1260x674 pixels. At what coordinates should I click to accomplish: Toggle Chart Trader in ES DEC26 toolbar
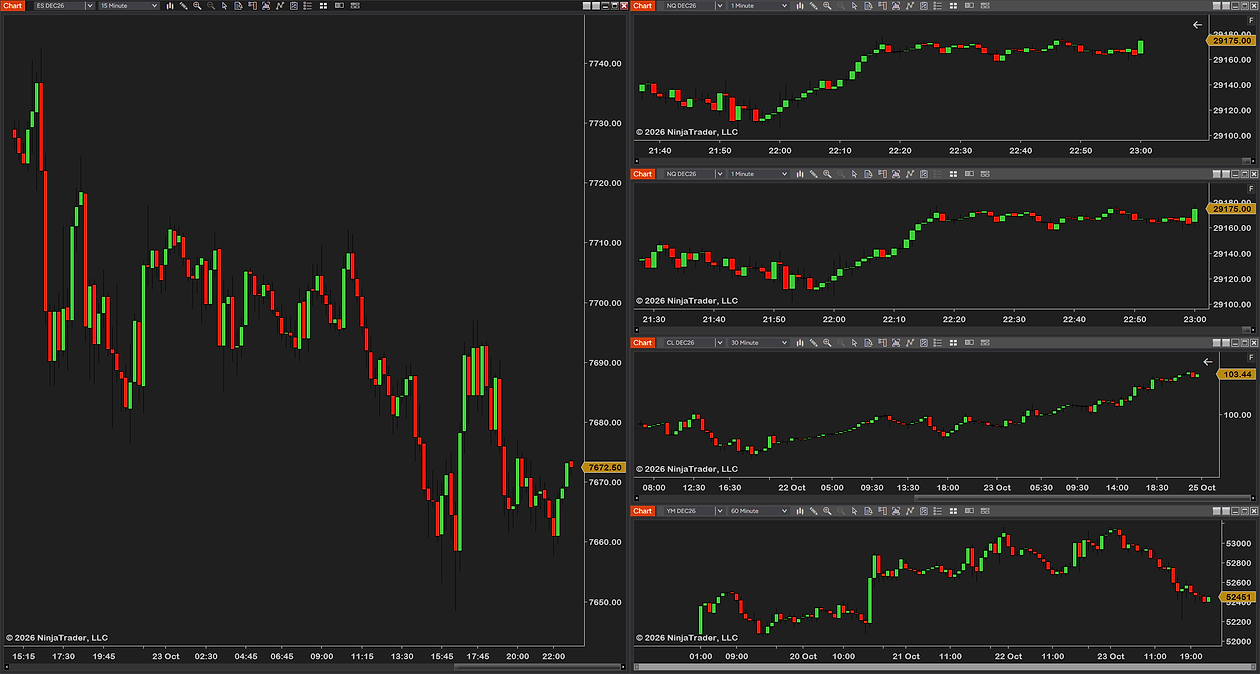pyautogui.click(x=252, y=6)
